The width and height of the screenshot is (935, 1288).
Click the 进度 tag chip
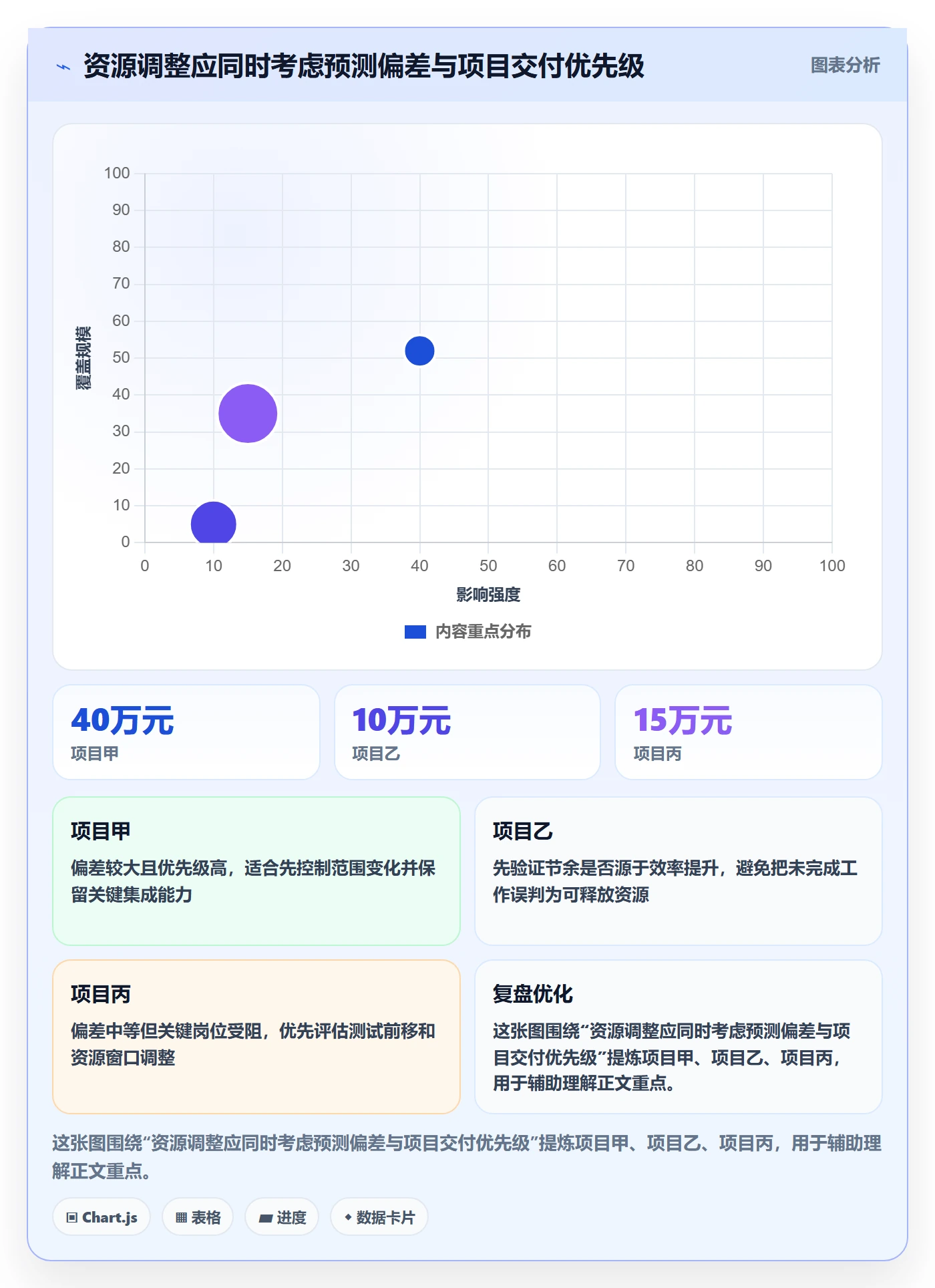click(282, 1217)
